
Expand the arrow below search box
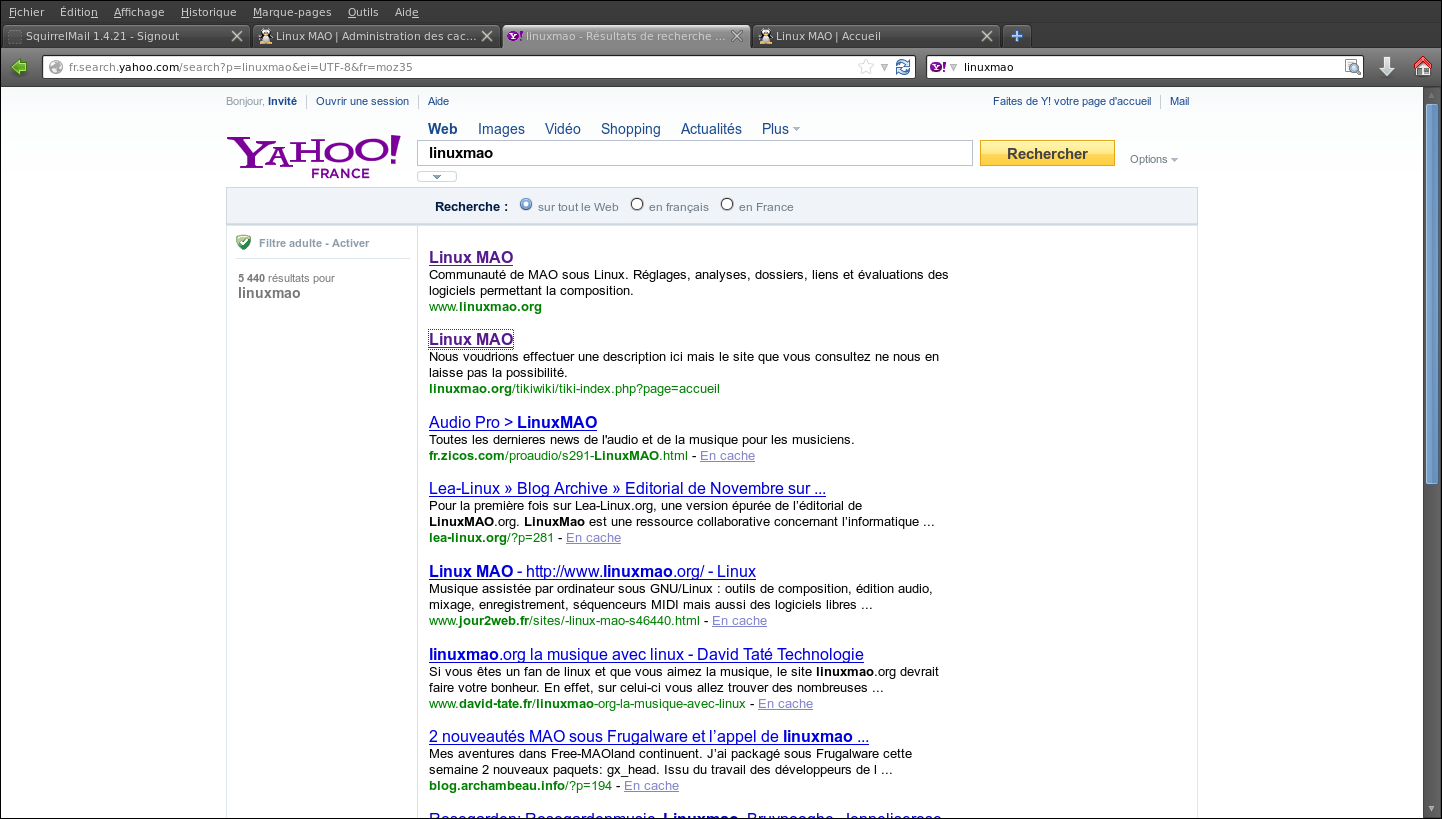[437, 177]
